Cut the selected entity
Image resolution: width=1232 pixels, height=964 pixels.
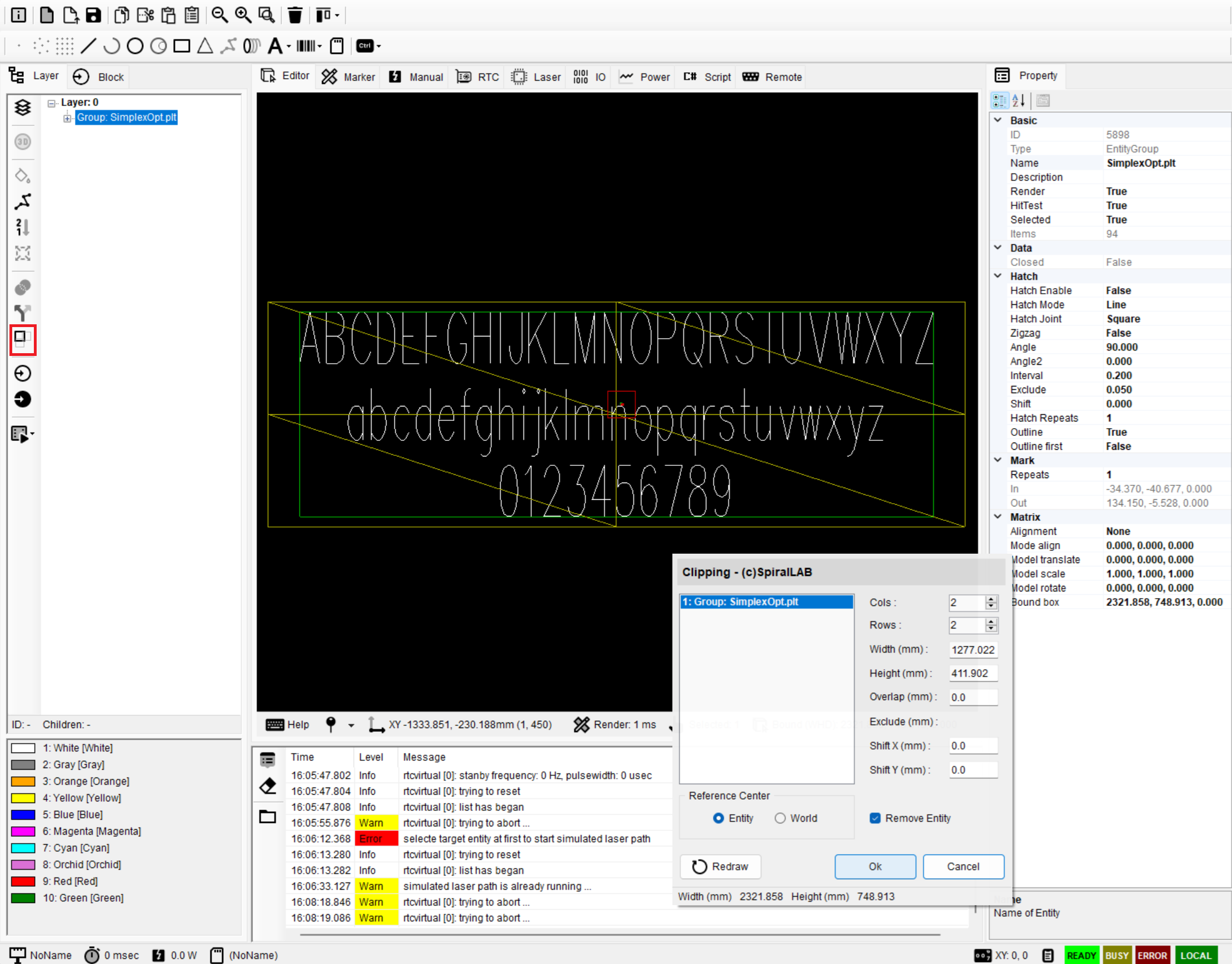pyautogui.click(x=145, y=15)
